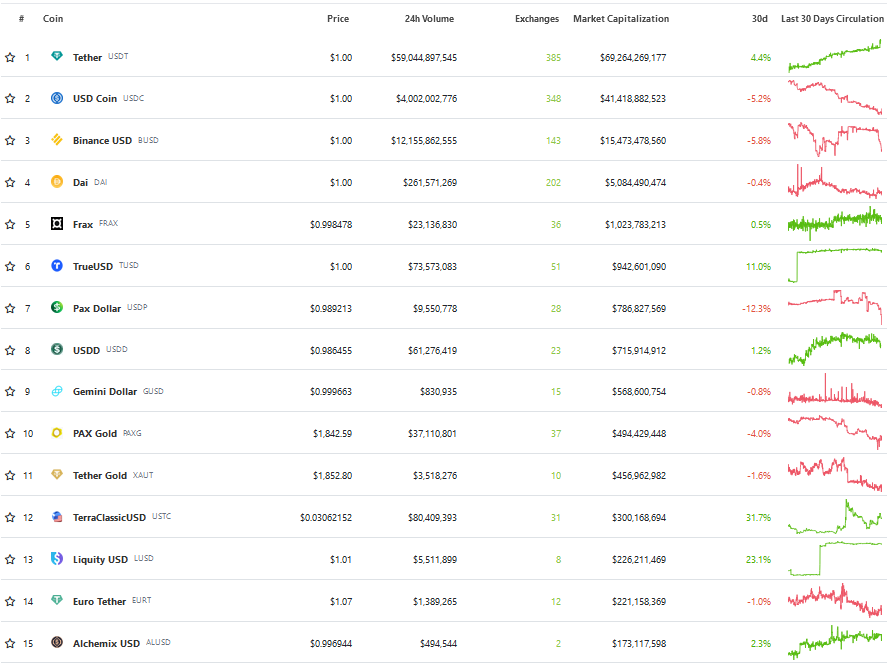Click the Tether Gold logo icon
Image resolution: width=887 pixels, height=665 pixels.
pyautogui.click(x=57, y=474)
